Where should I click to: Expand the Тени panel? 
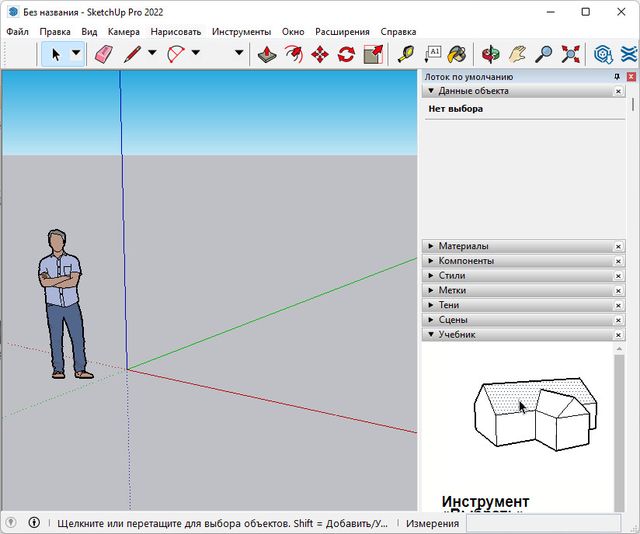point(430,305)
